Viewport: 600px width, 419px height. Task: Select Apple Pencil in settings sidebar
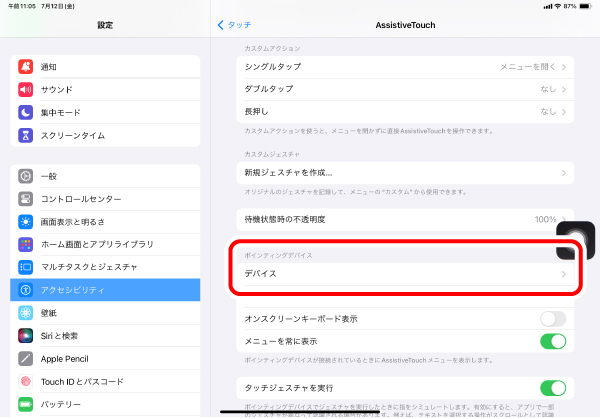click(105, 358)
